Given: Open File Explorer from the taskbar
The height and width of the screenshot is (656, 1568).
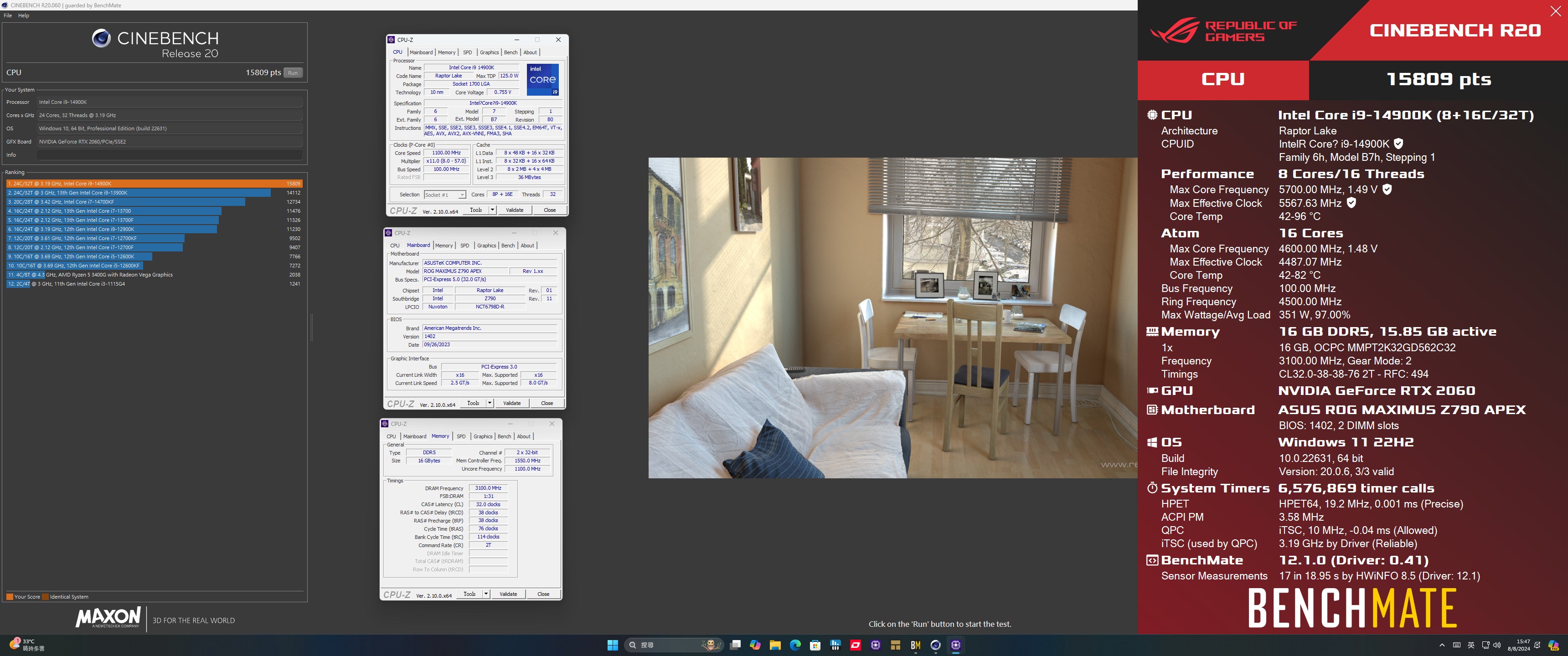Looking at the screenshot, I should point(775,645).
